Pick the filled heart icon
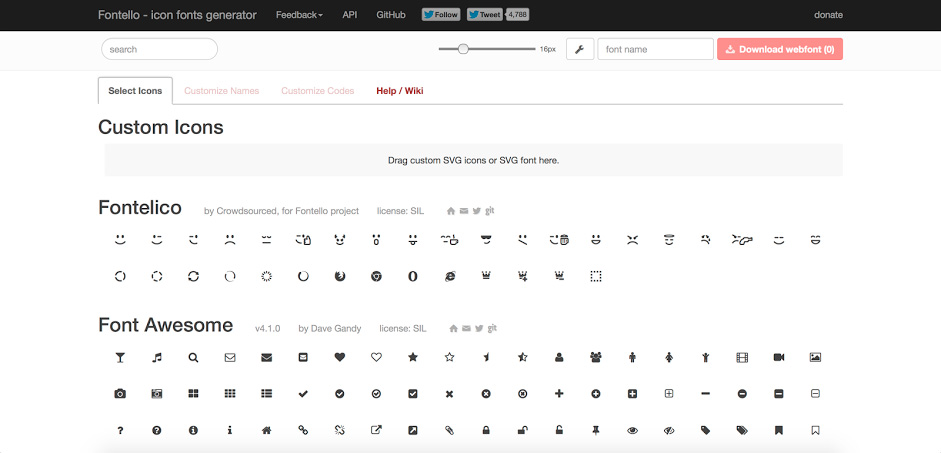Image resolution: width=941 pixels, height=453 pixels. 340,358
